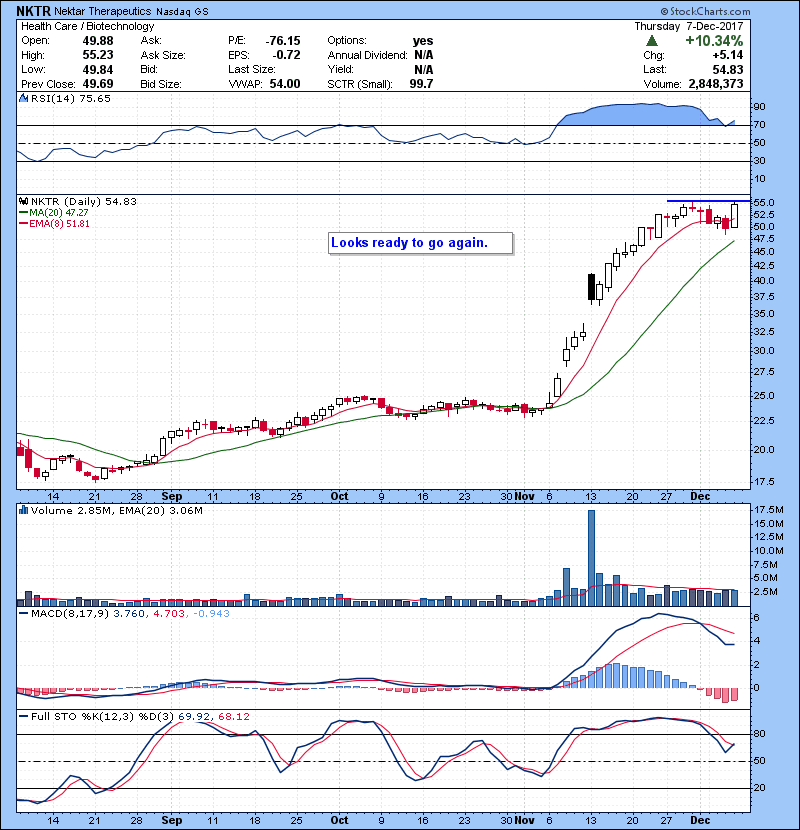Screen dimensions: 800x830
Task: Click the tallest volume bar near Nov 13
Action: click(591, 558)
